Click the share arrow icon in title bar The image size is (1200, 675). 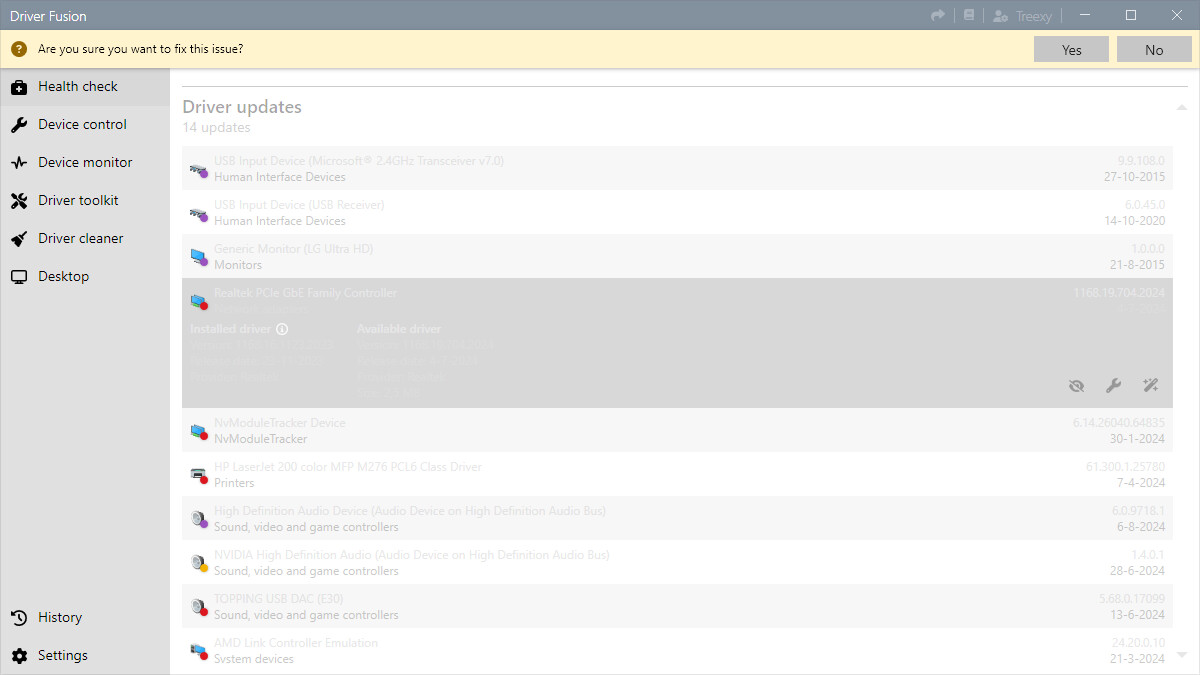point(938,15)
